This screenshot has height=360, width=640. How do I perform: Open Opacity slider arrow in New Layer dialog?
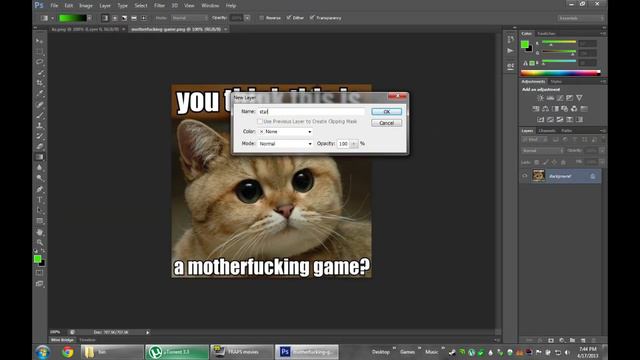tap(353, 144)
